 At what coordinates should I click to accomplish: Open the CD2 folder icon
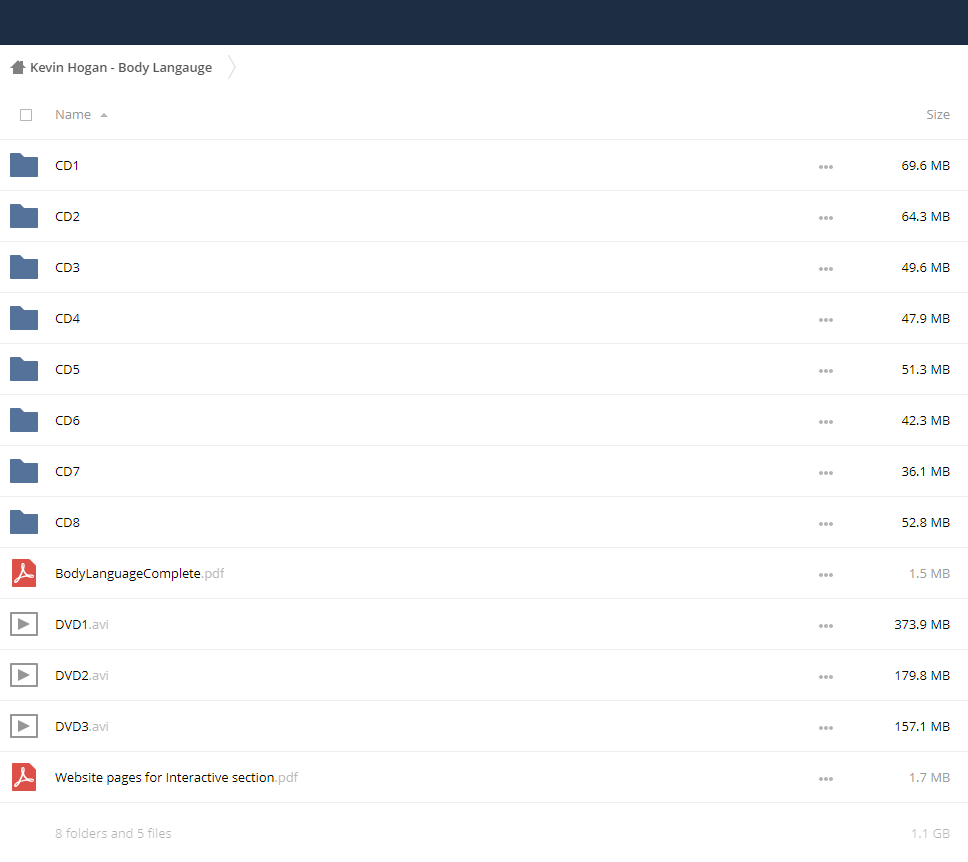pyautogui.click(x=24, y=217)
